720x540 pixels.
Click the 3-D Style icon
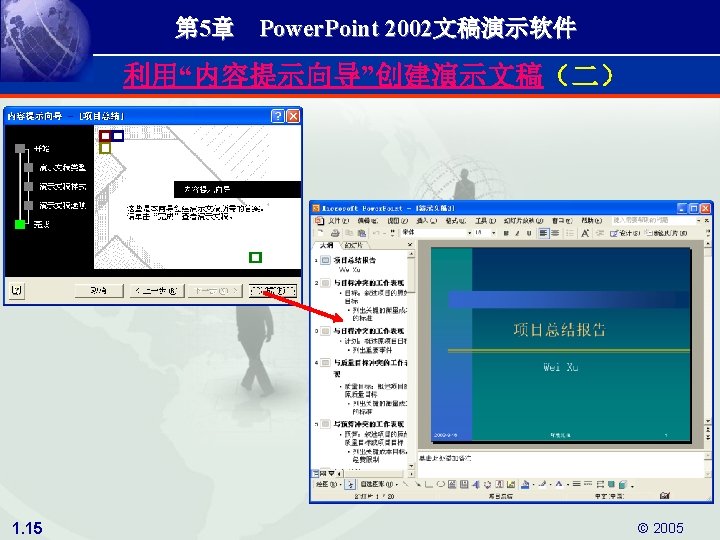(x=623, y=484)
